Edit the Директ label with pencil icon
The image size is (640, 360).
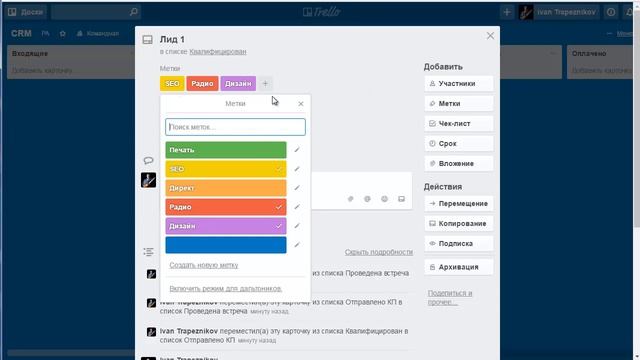pos(297,188)
